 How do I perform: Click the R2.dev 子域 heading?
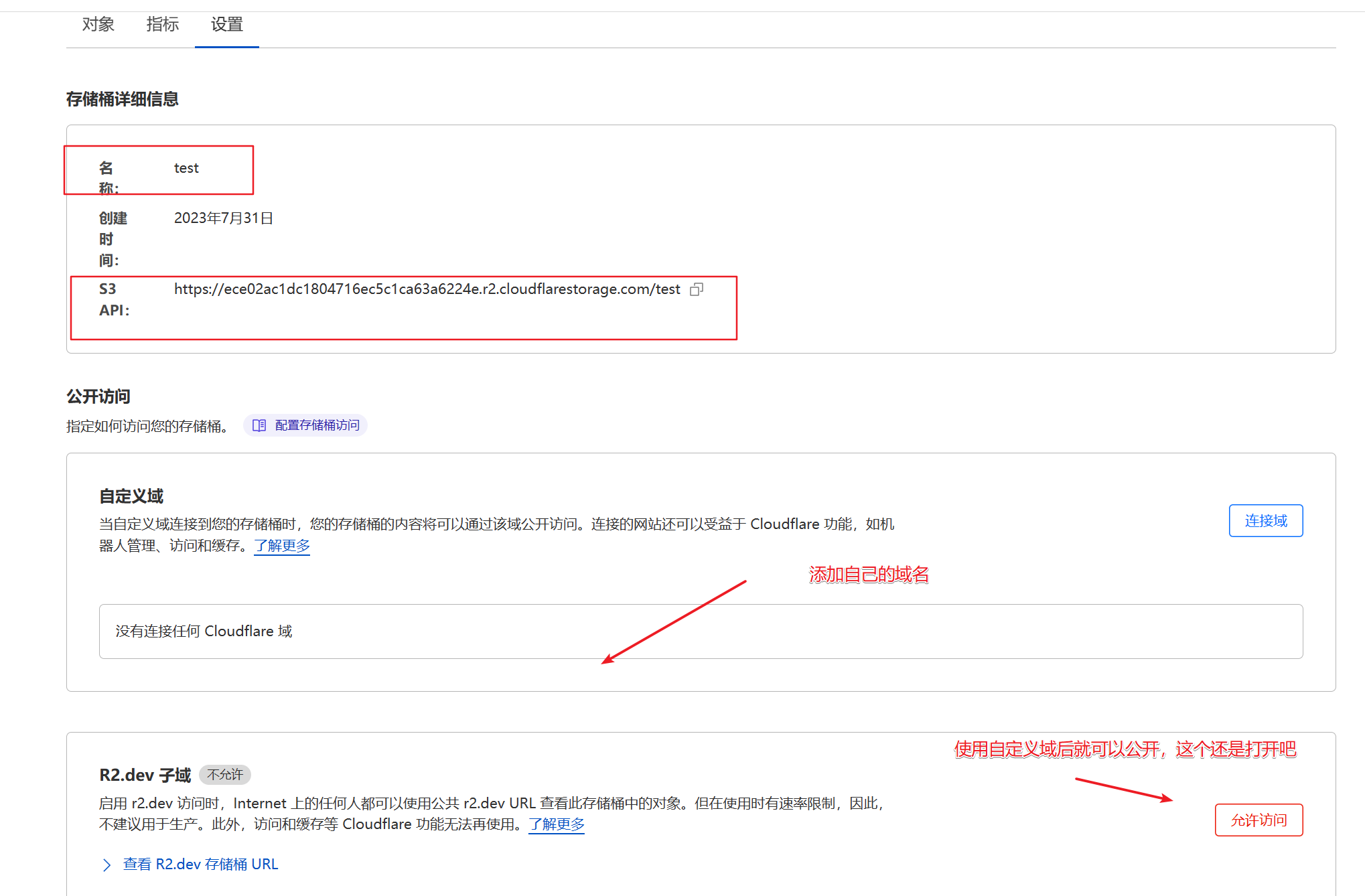pos(145,775)
